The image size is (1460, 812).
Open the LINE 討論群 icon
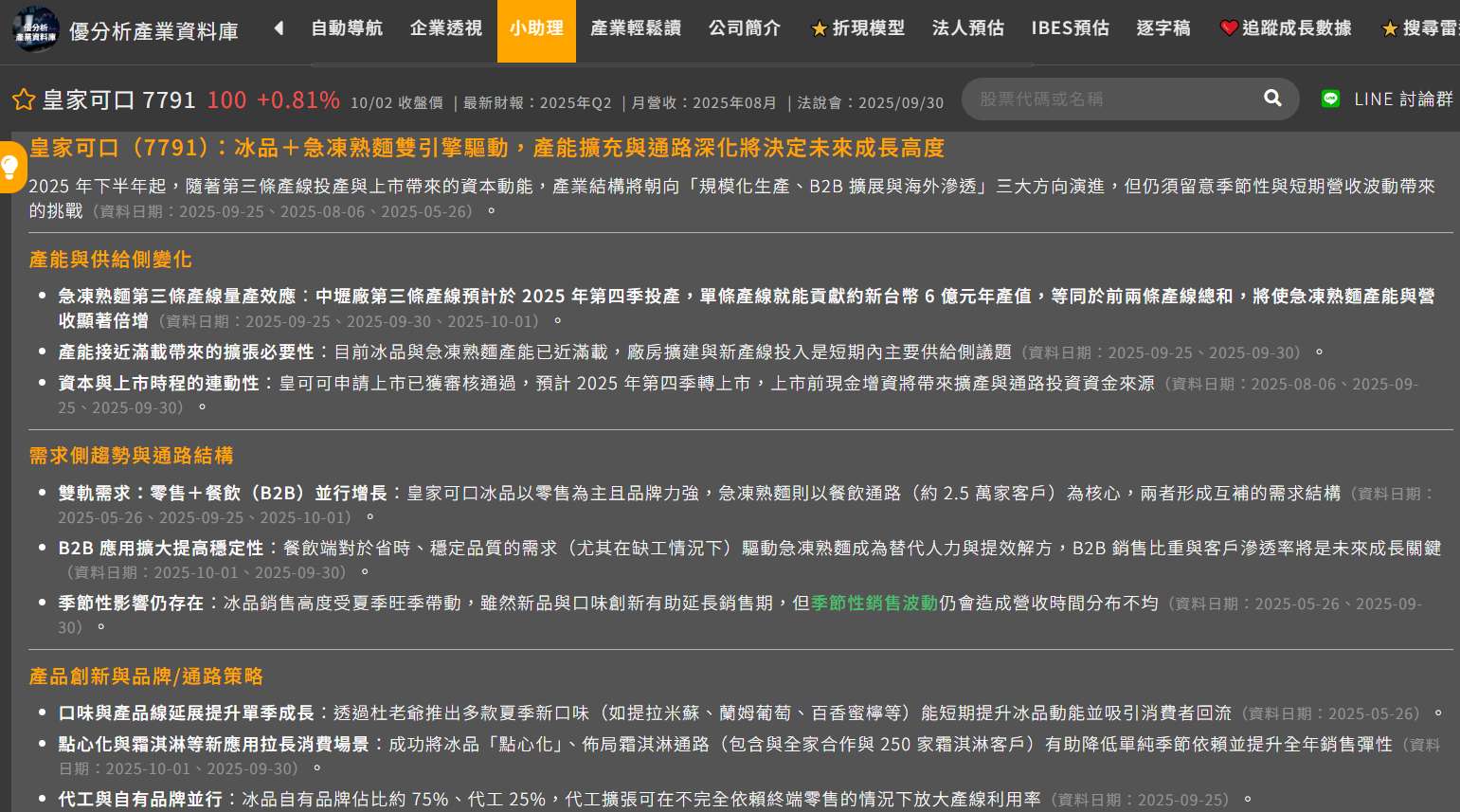point(1330,99)
